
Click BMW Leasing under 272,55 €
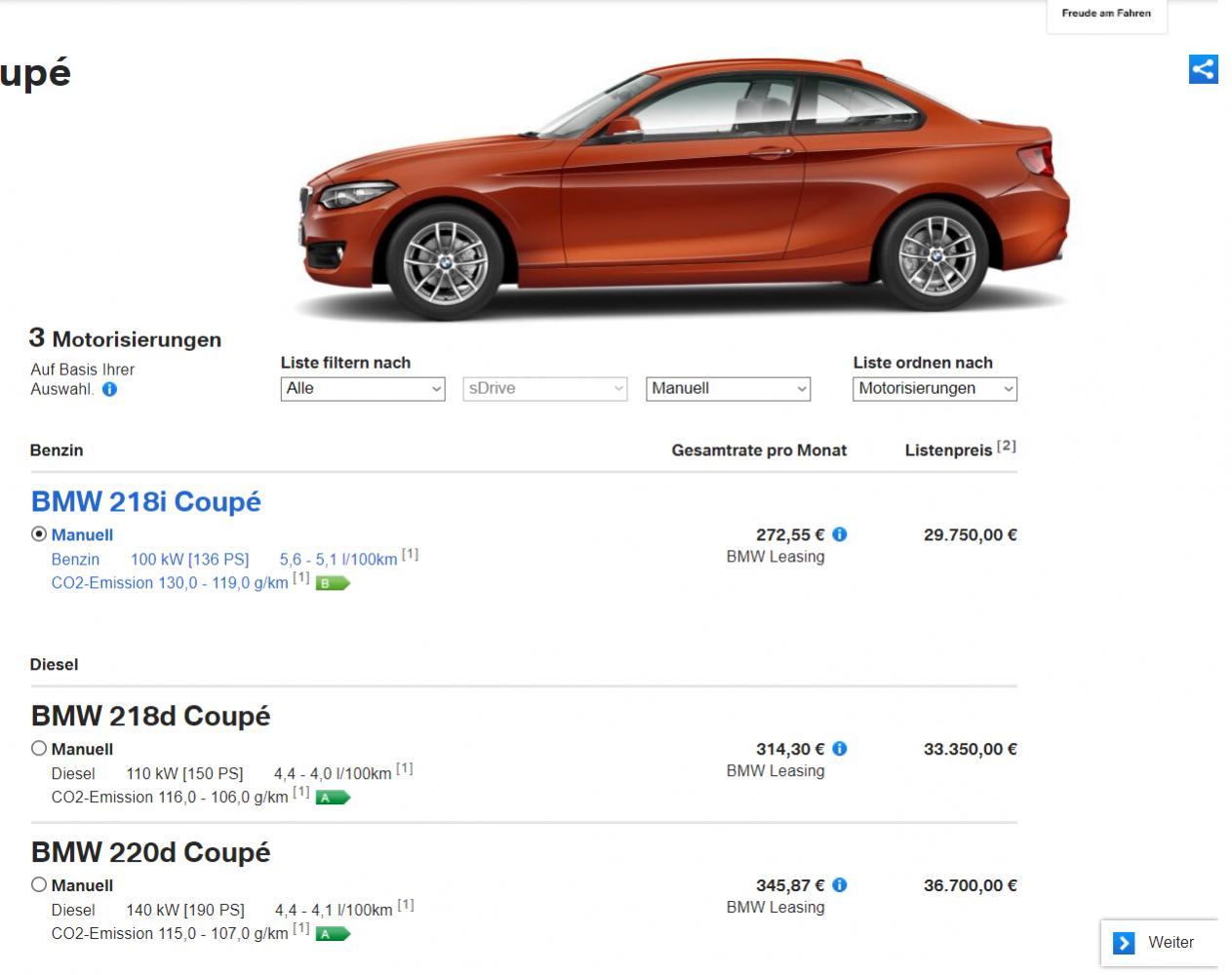click(x=775, y=557)
